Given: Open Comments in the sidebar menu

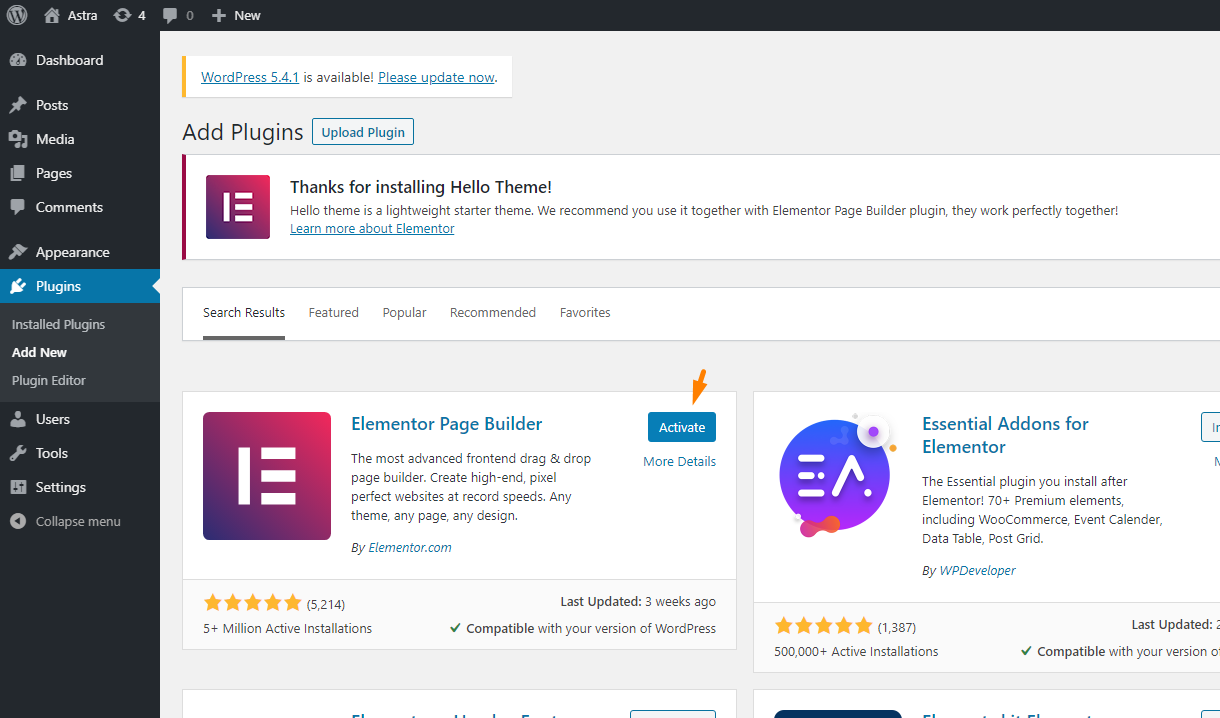Looking at the screenshot, I should pos(80,207).
